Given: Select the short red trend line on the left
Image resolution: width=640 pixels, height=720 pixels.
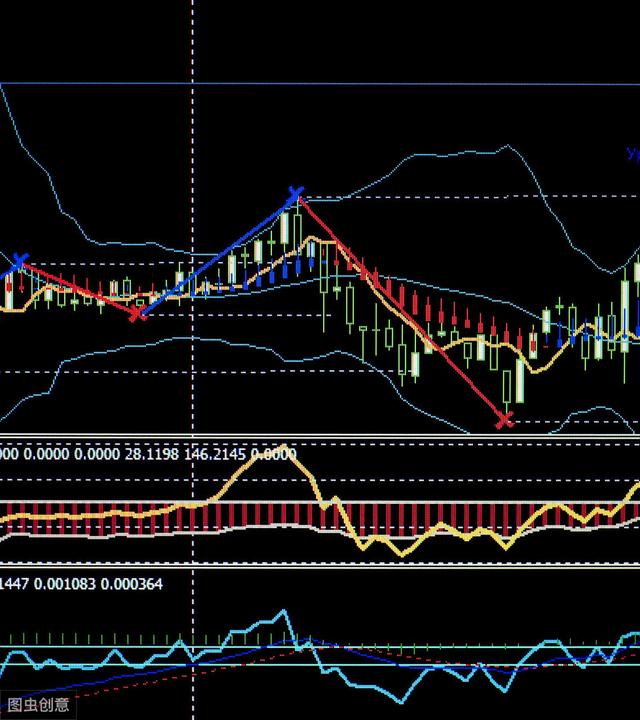Looking at the screenshot, I should pyautogui.click(x=78, y=288).
